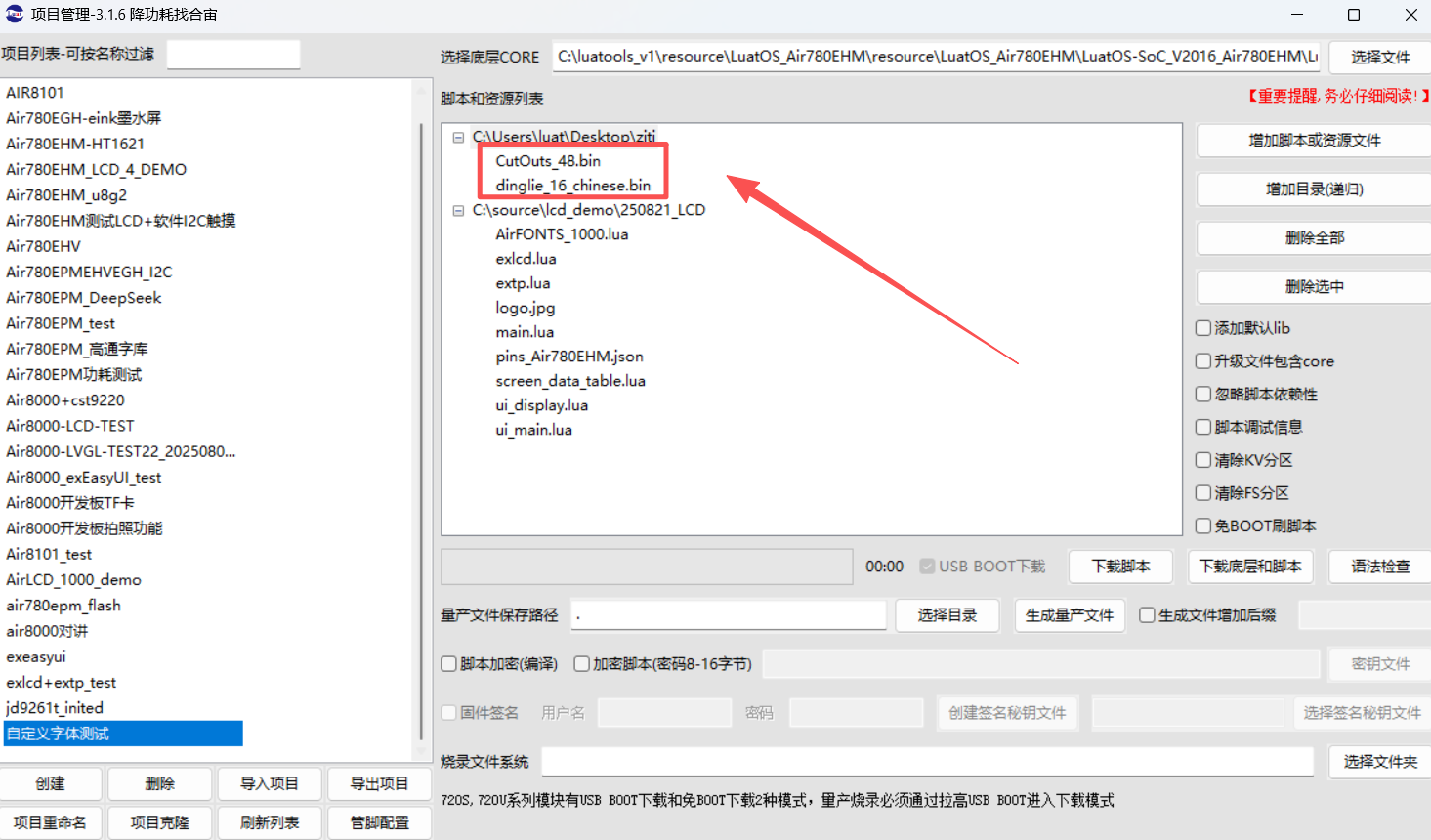Collapse the C:\Users\luat\Desktop\ziti tree node
Image resolution: width=1431 pixels, height=840 pixels.
[458, 138]
